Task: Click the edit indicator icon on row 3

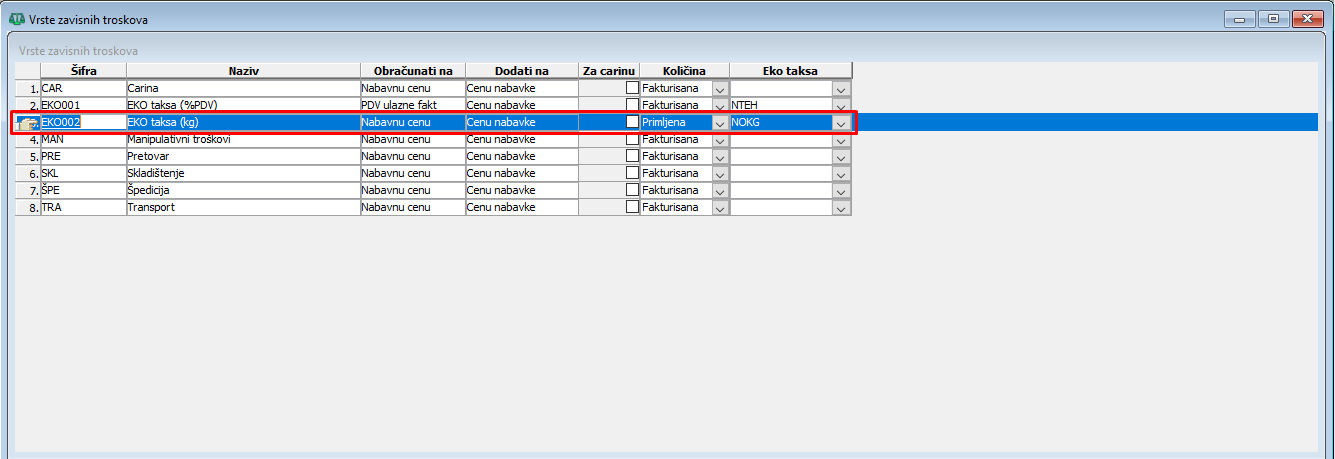Action: point(27,123)
